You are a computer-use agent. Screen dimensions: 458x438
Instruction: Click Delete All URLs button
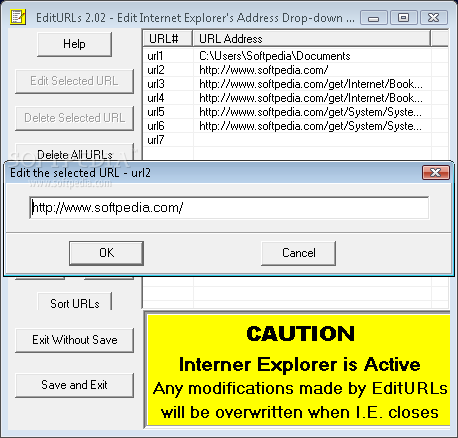[74, 153]
